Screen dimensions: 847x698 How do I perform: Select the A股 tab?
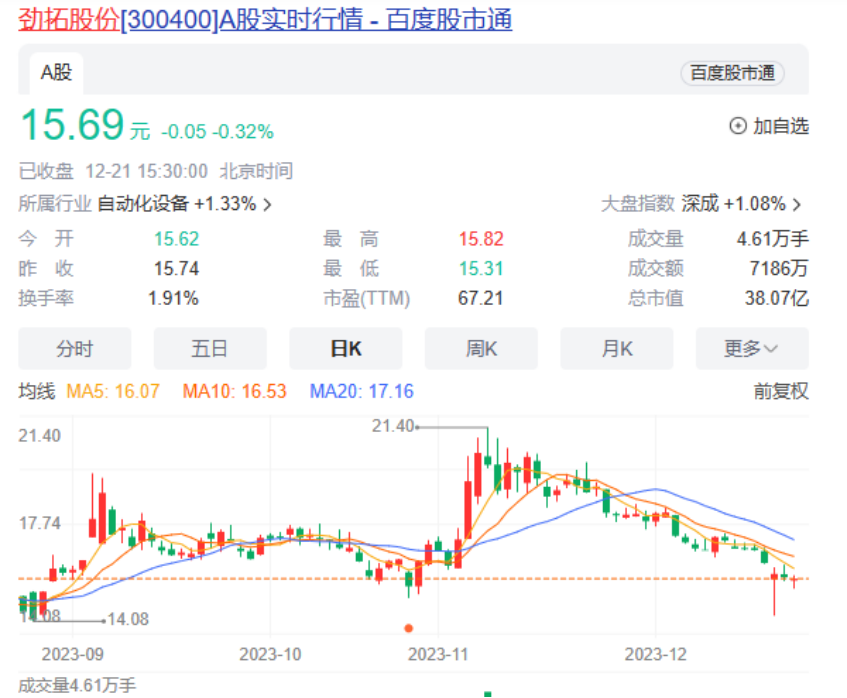point(55,72)
